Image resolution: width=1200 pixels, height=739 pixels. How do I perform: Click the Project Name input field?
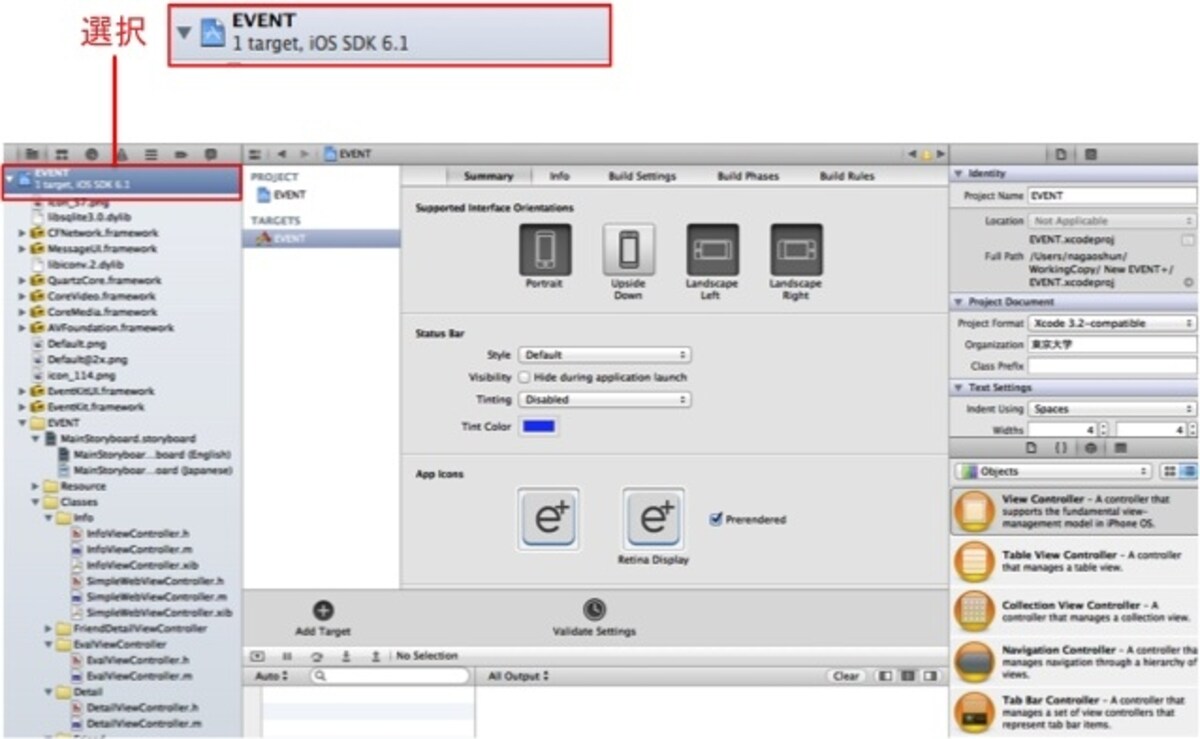(1112, 196)
